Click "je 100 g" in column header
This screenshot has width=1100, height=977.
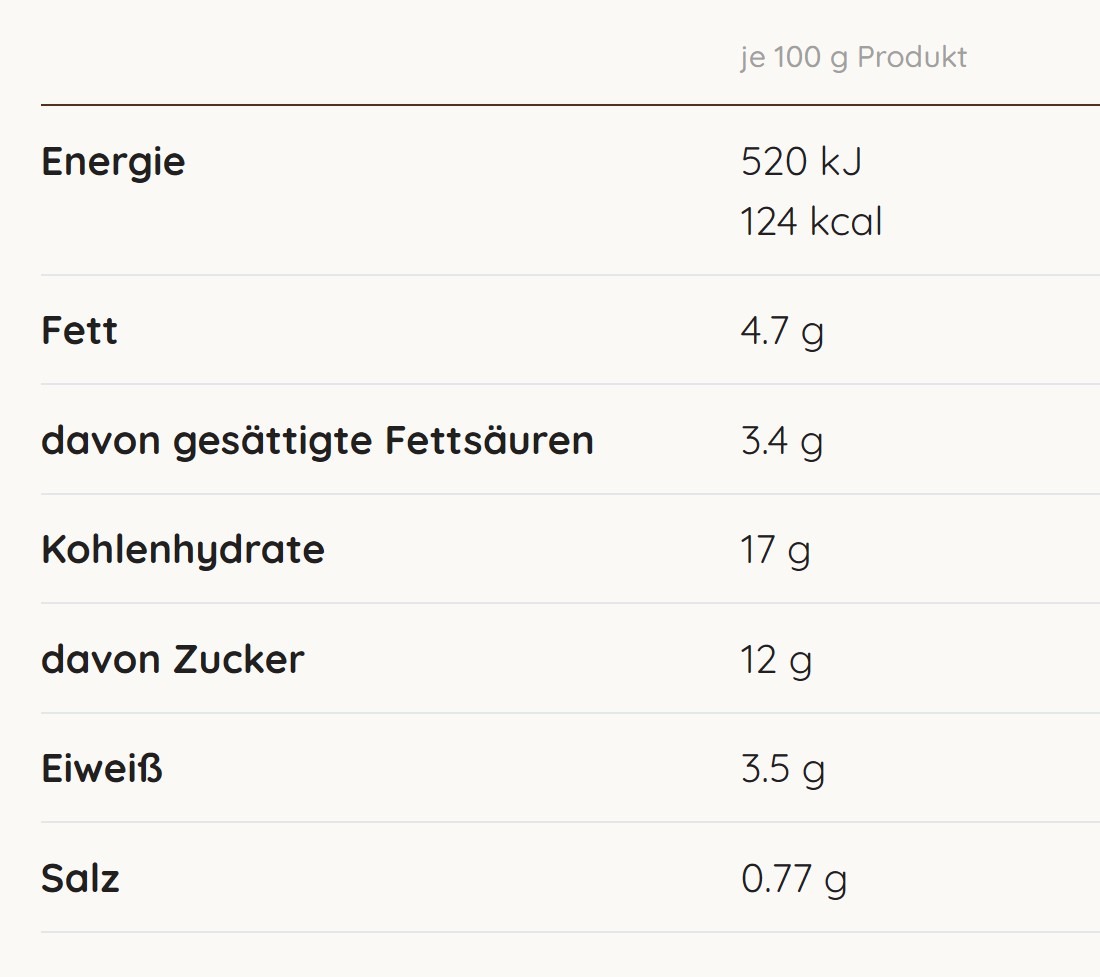point(794,58)
